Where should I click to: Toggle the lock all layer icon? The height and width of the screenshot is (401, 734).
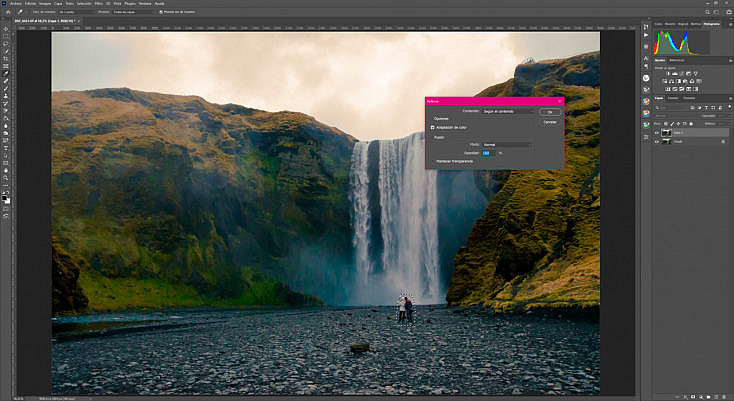[691, 124]
